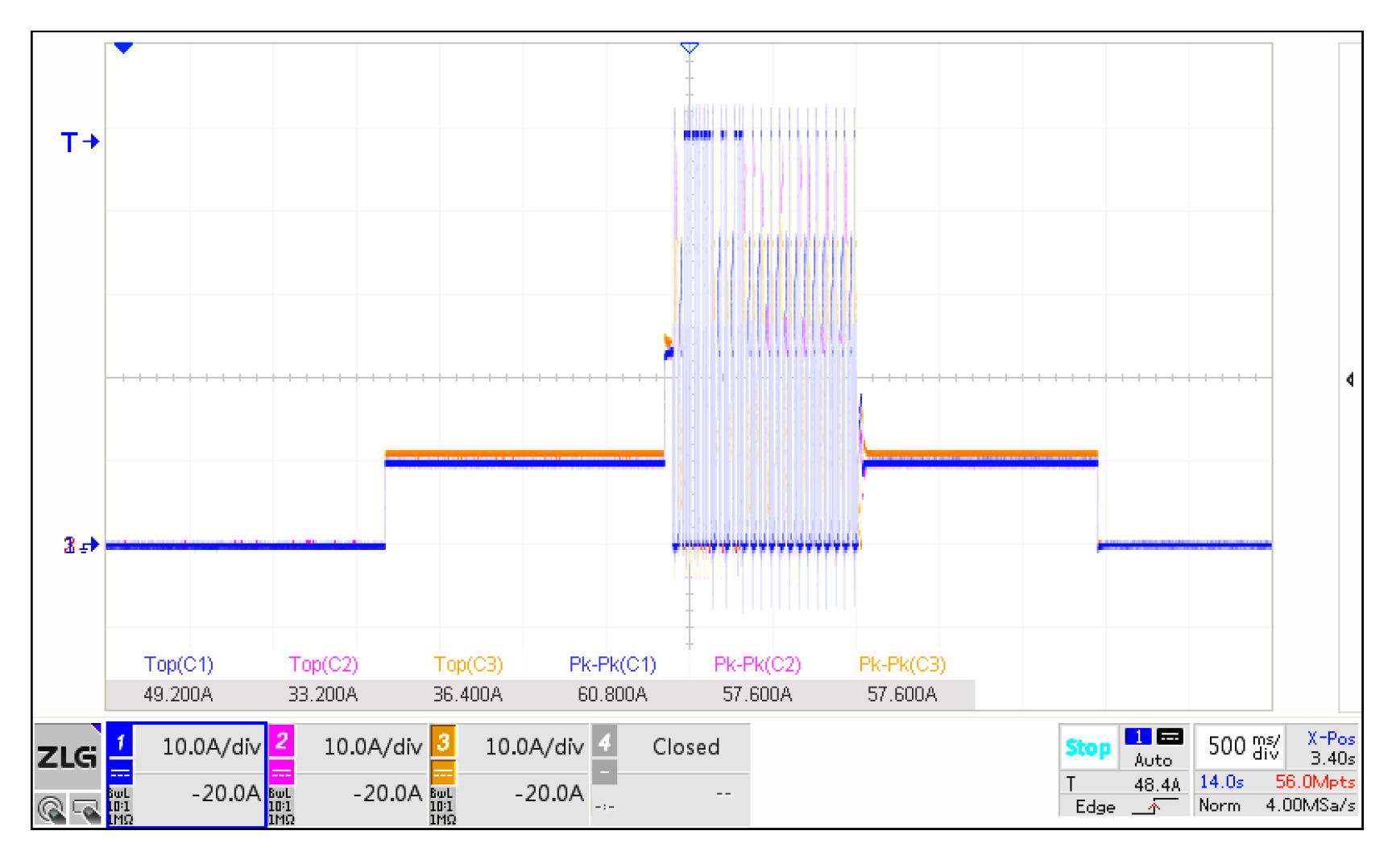
Task: Click the T trigger level marker arrow
Action: point(80,143)
